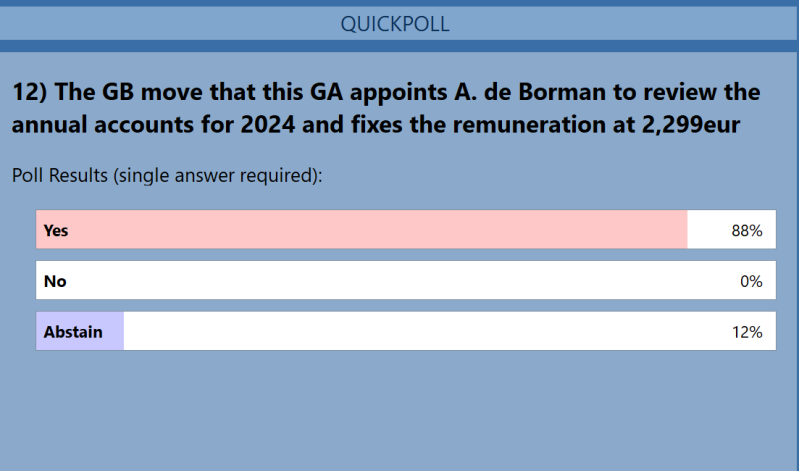Click the 12% result value
The width and height of the screenshot is (799, 471).
tap(747, 332)
